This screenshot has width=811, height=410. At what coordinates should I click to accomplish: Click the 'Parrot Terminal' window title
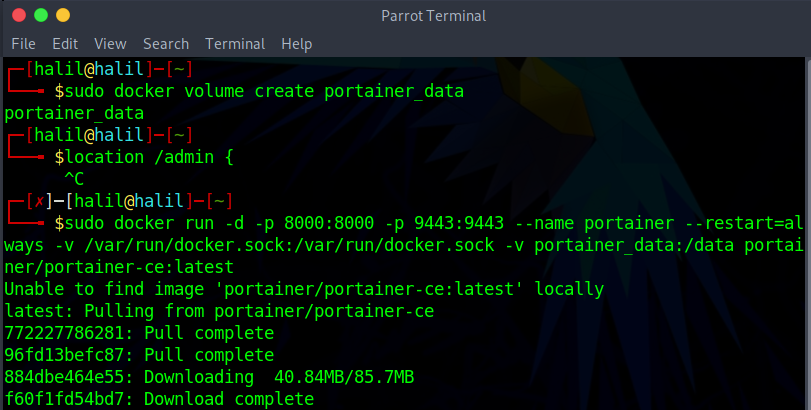433,16
